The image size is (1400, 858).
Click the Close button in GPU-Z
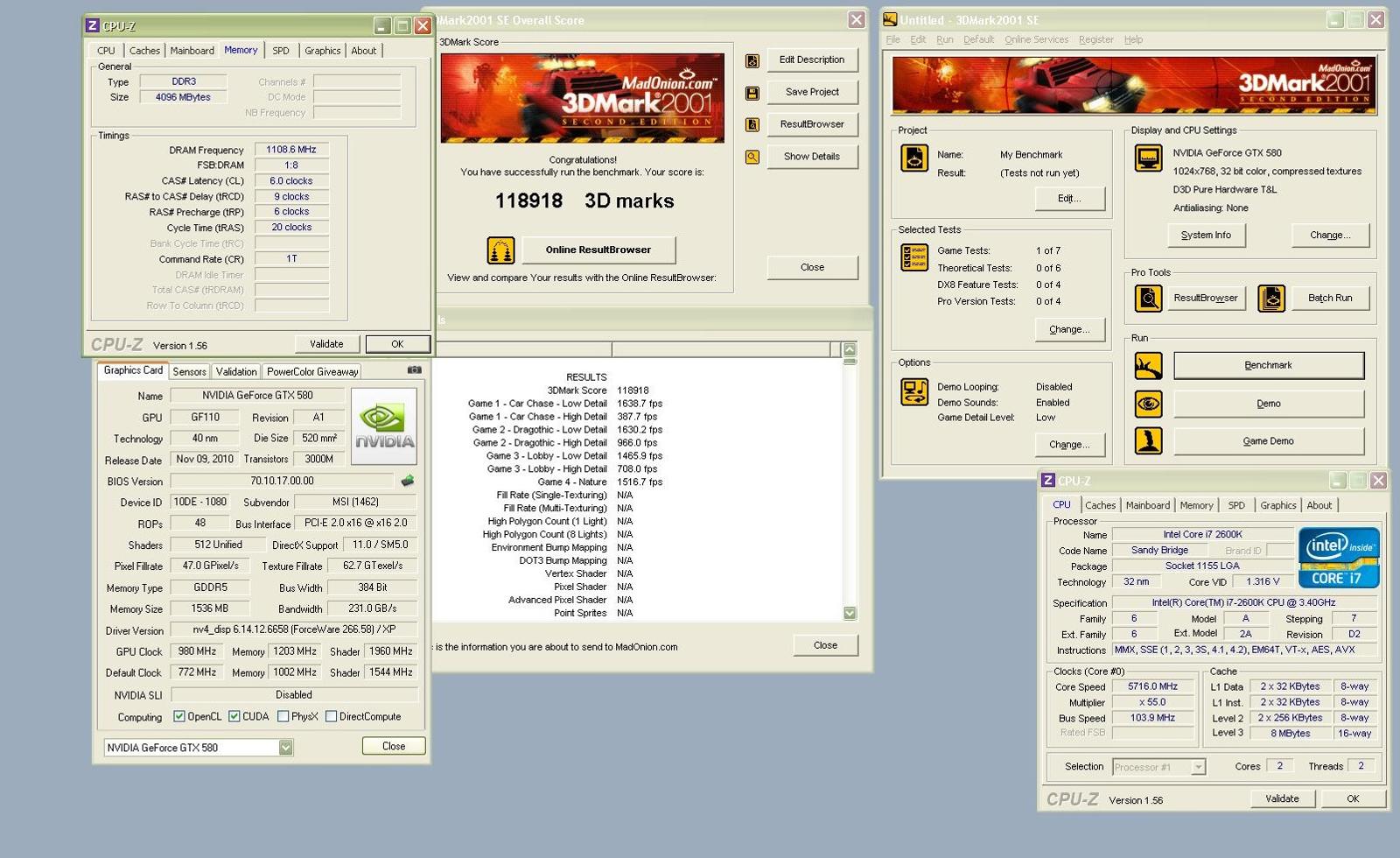pyautogui.click(x=394, y=747)
